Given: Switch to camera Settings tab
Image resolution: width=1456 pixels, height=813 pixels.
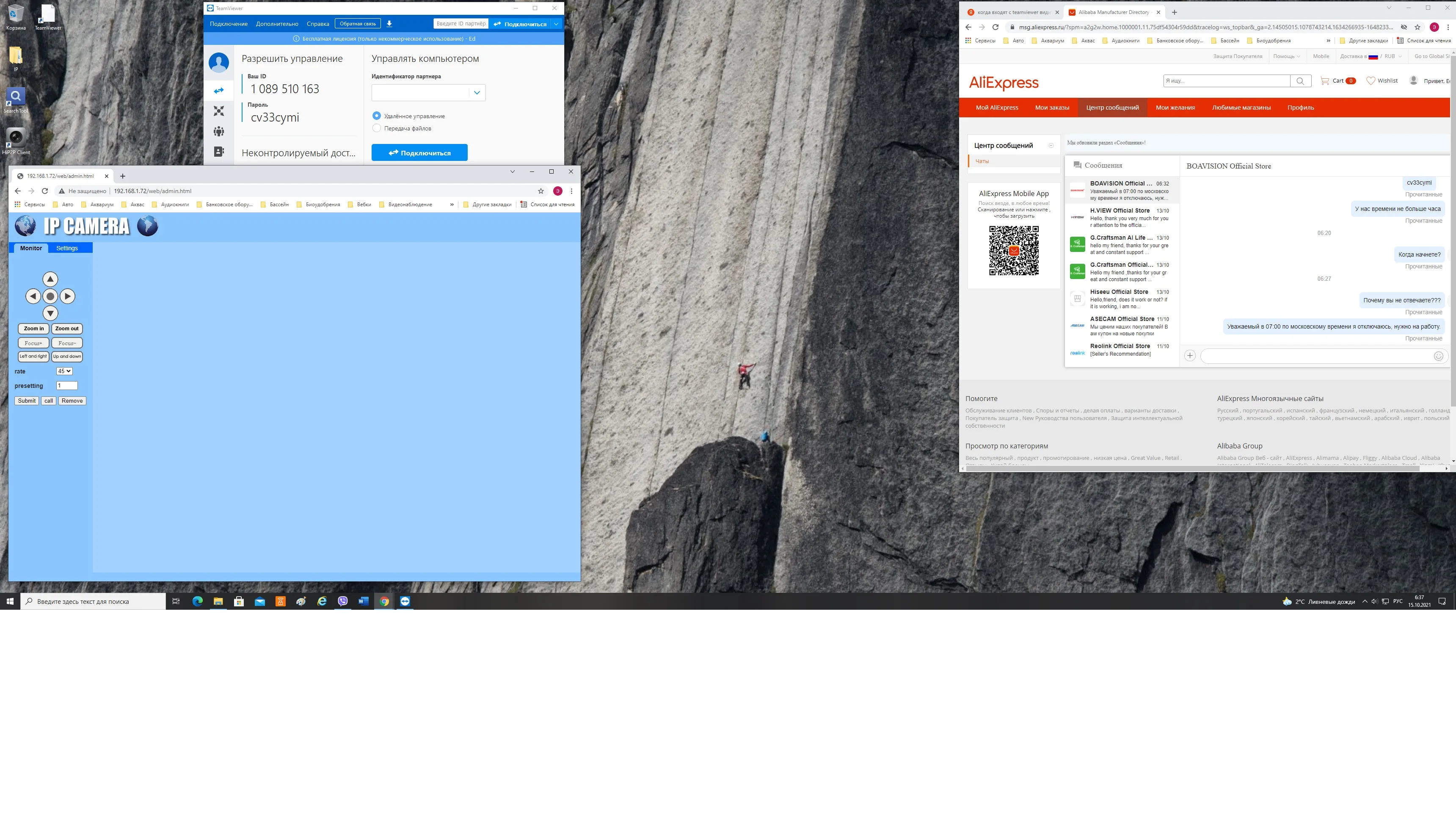Looking at the screenshot, I should [x=67, y=248].
